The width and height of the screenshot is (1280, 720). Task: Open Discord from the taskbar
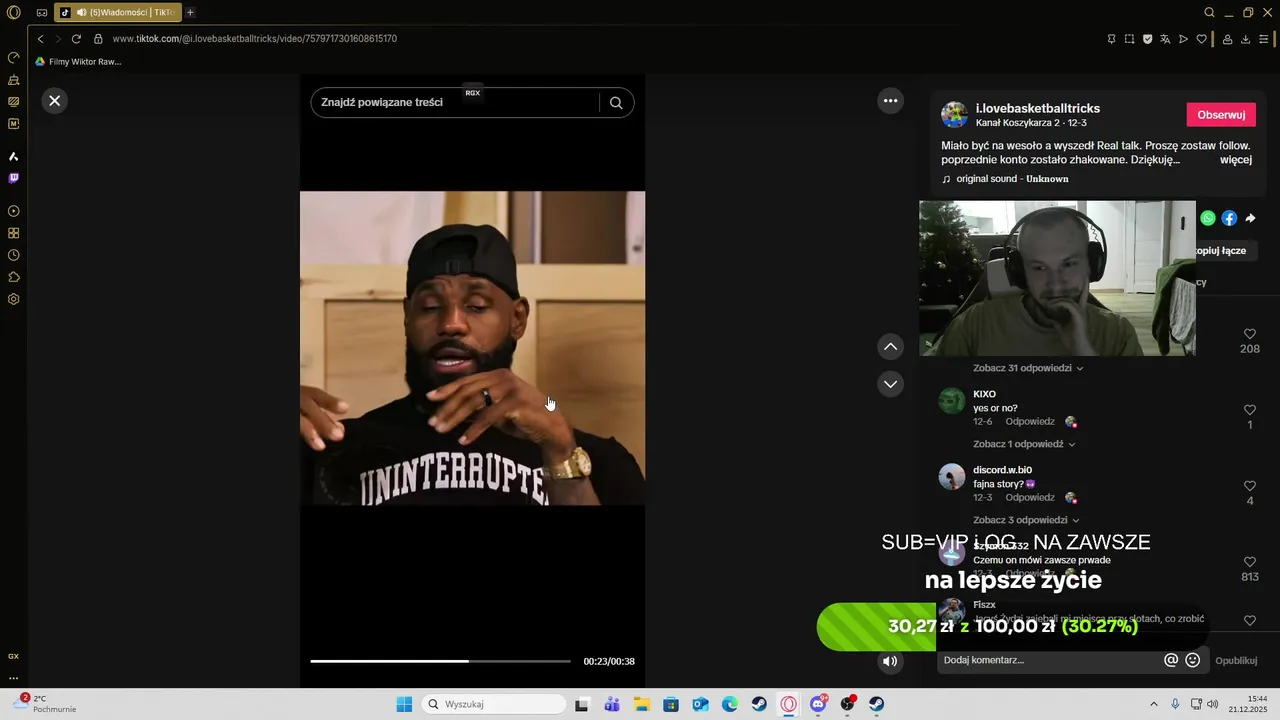point(819,704)
